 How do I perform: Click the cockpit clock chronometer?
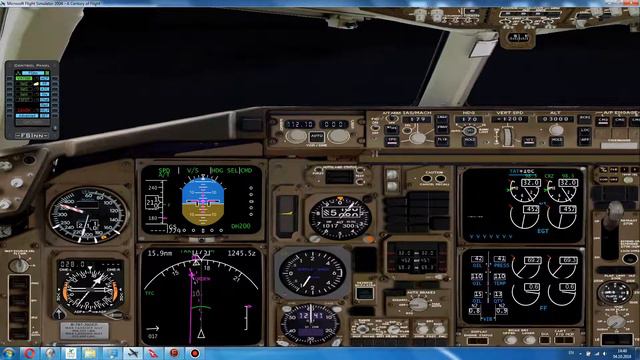pyautogui.click(x=311, y=324)
